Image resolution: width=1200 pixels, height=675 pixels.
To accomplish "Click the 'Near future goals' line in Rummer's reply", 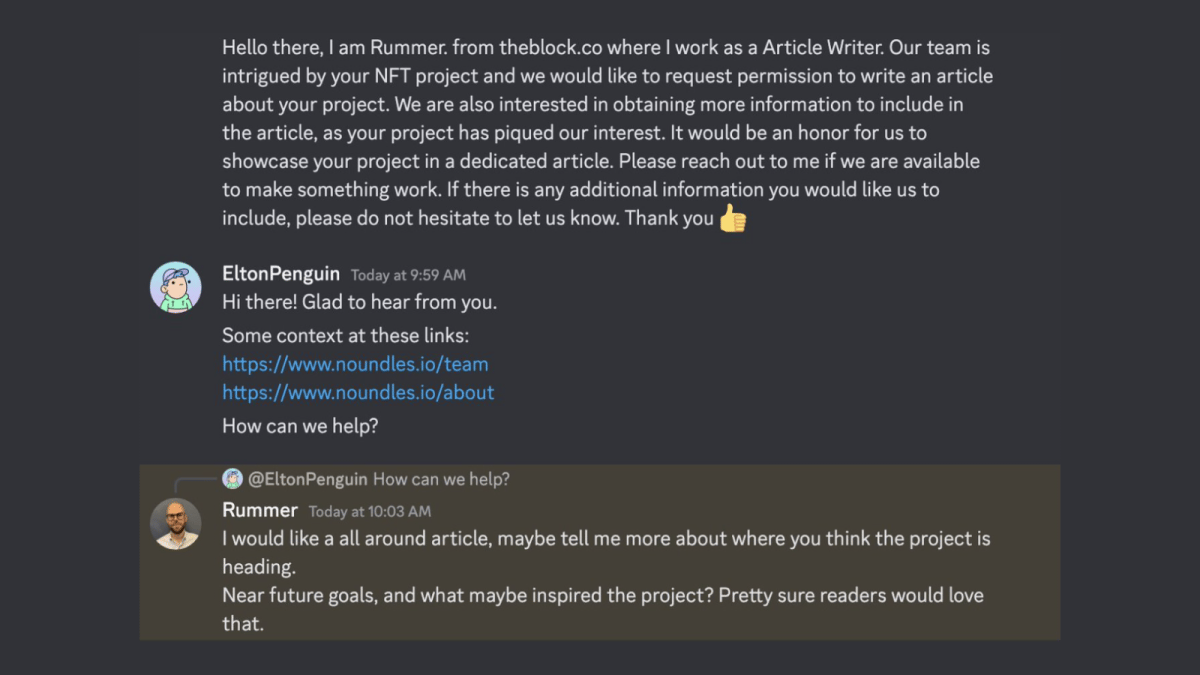I will (x=600, y=595).
